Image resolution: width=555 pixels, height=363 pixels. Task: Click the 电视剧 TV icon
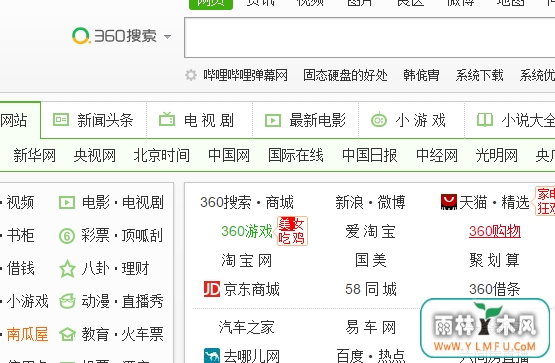point(167,119)
